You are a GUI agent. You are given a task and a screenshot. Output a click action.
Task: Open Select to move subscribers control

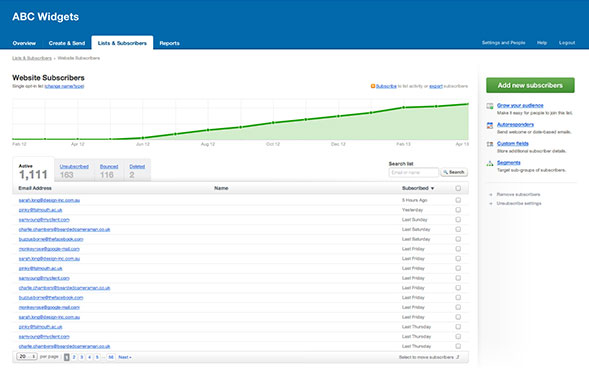pos(429,357)
